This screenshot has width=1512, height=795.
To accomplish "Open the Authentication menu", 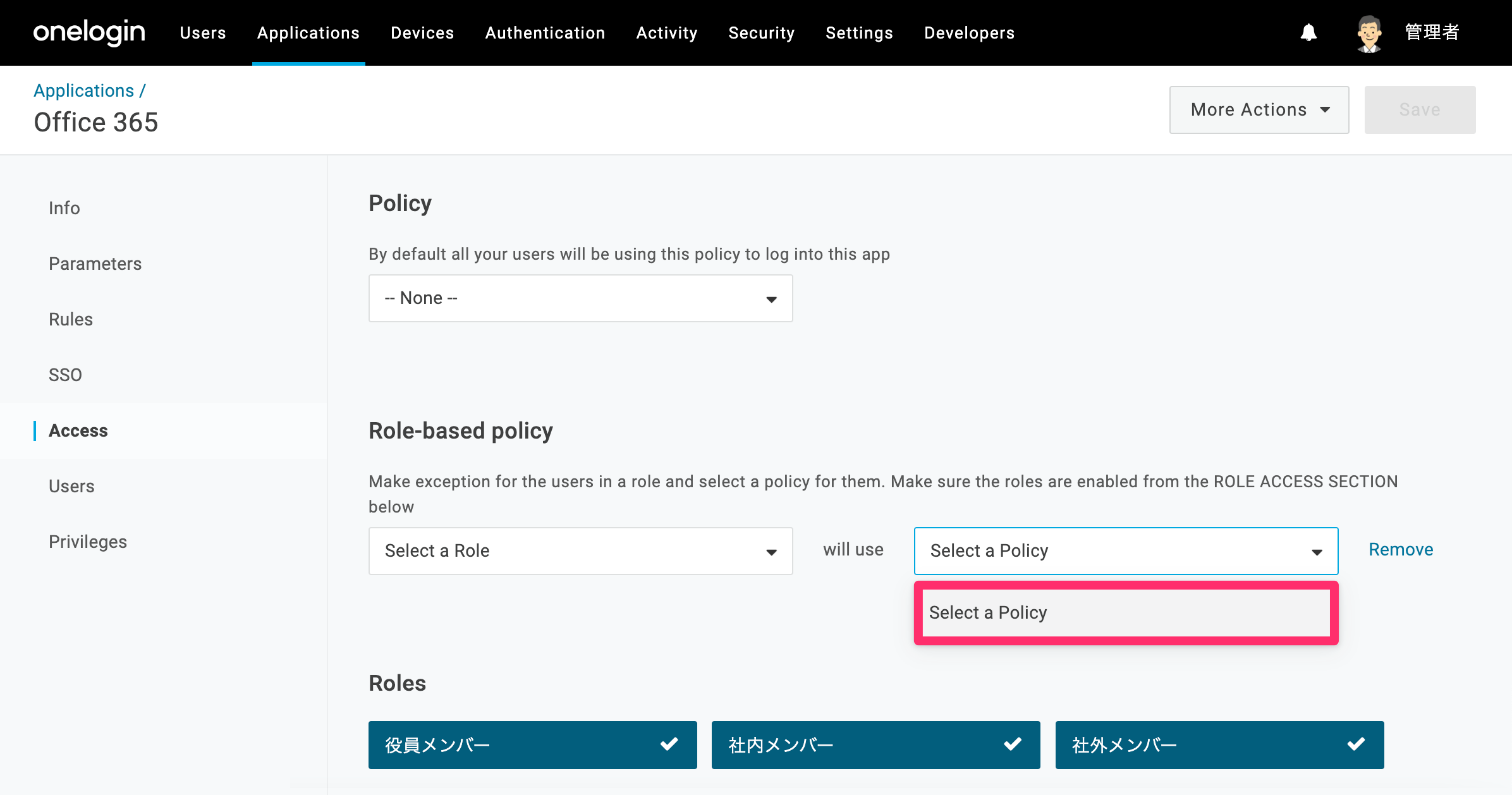I will tap(545, 33).
